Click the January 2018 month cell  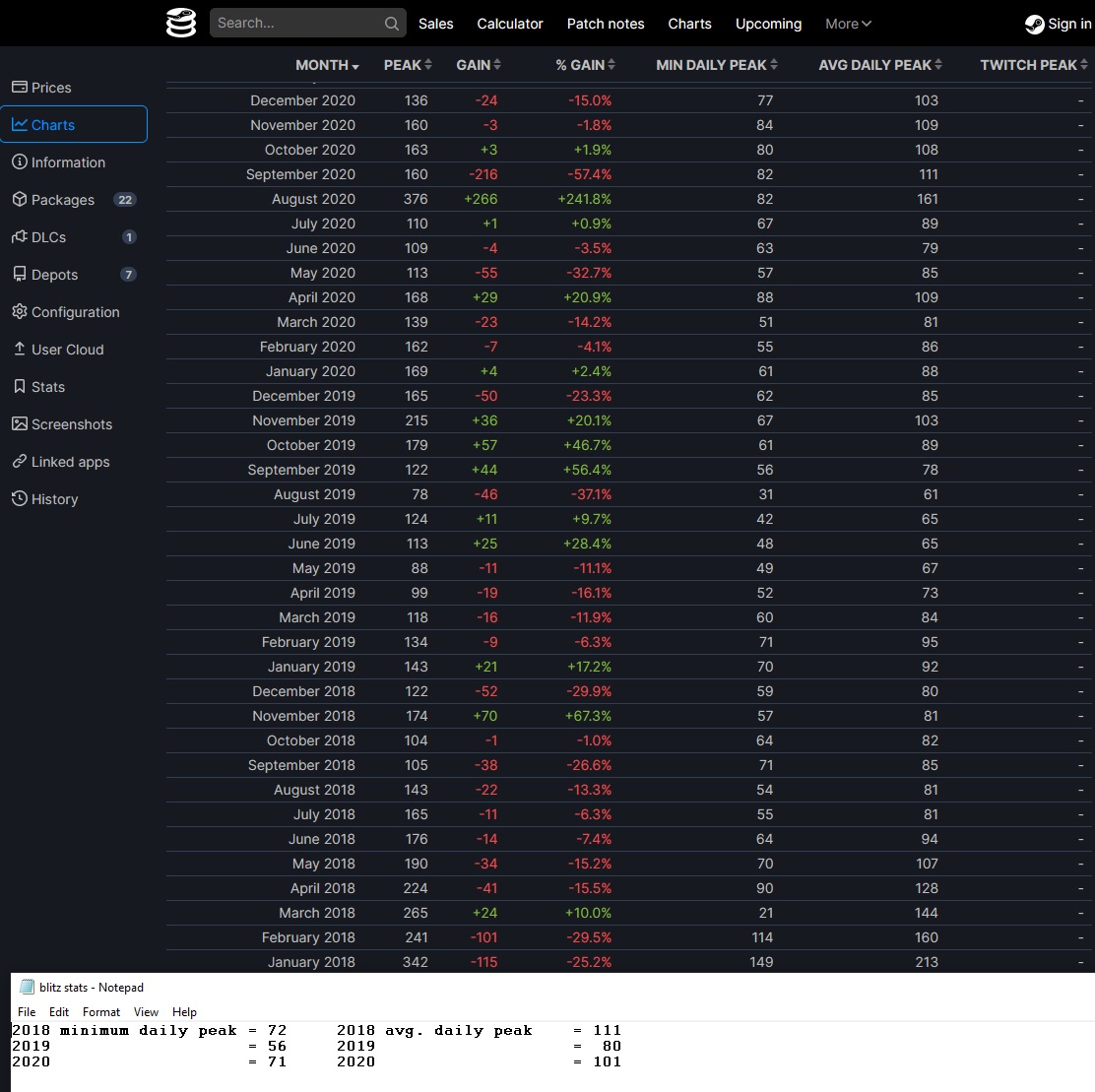[311, 962]
